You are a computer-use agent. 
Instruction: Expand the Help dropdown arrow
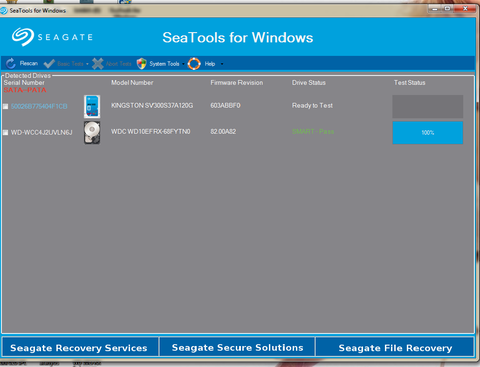coord(222,64)
